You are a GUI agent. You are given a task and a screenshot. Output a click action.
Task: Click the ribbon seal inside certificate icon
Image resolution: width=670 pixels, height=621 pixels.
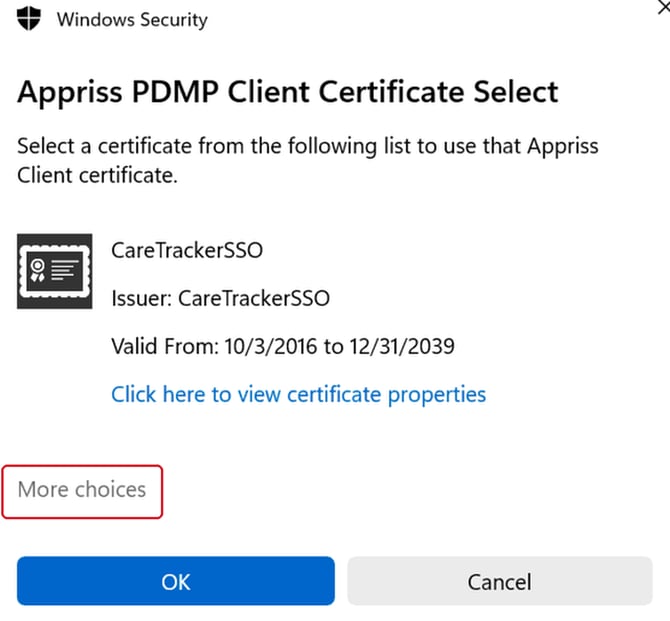coord(37,271)
